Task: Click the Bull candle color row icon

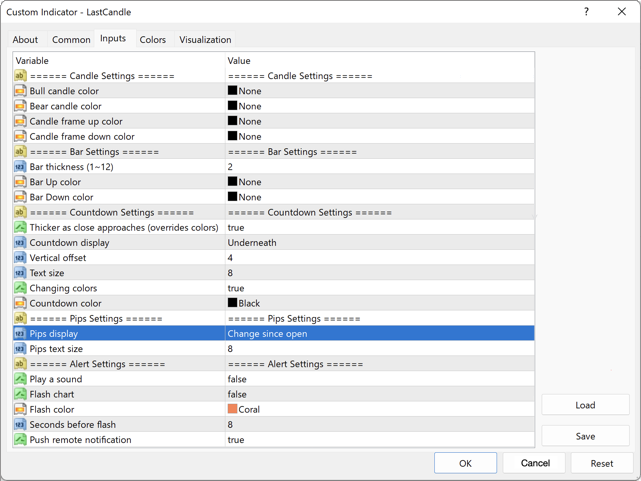Action: [20, 91]
